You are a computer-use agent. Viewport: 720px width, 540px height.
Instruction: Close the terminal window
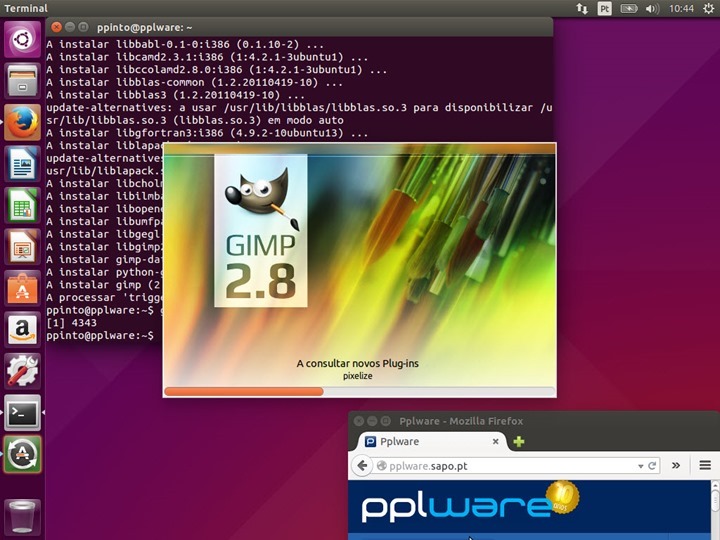point(56,27)
